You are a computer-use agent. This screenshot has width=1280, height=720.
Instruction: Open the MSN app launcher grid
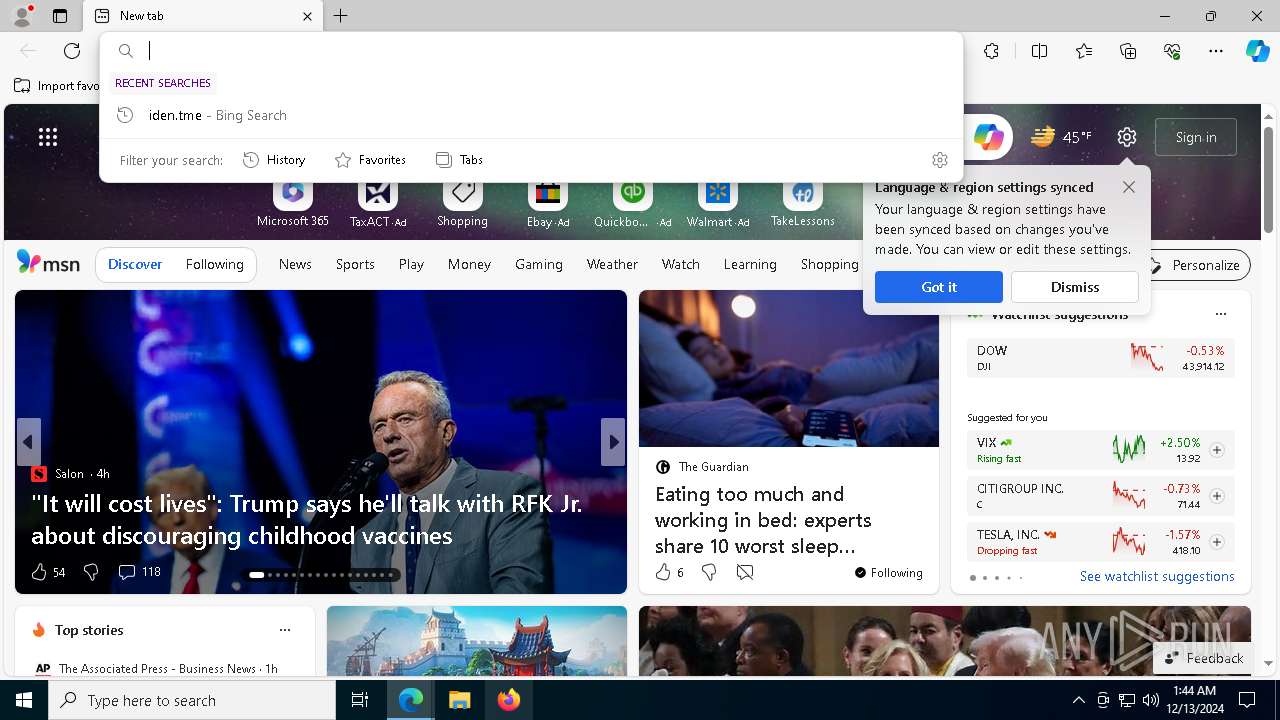click(x=48, y=137)
